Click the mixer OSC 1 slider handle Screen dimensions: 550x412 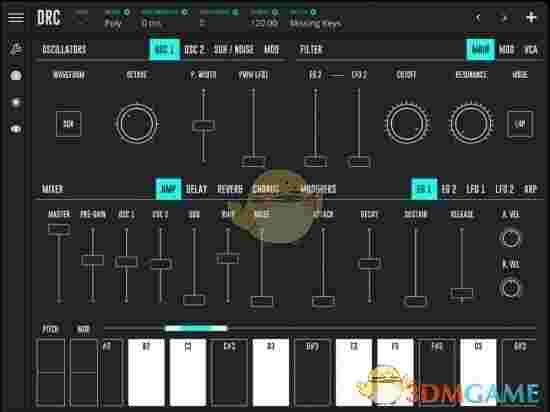(x=126, y=261)
